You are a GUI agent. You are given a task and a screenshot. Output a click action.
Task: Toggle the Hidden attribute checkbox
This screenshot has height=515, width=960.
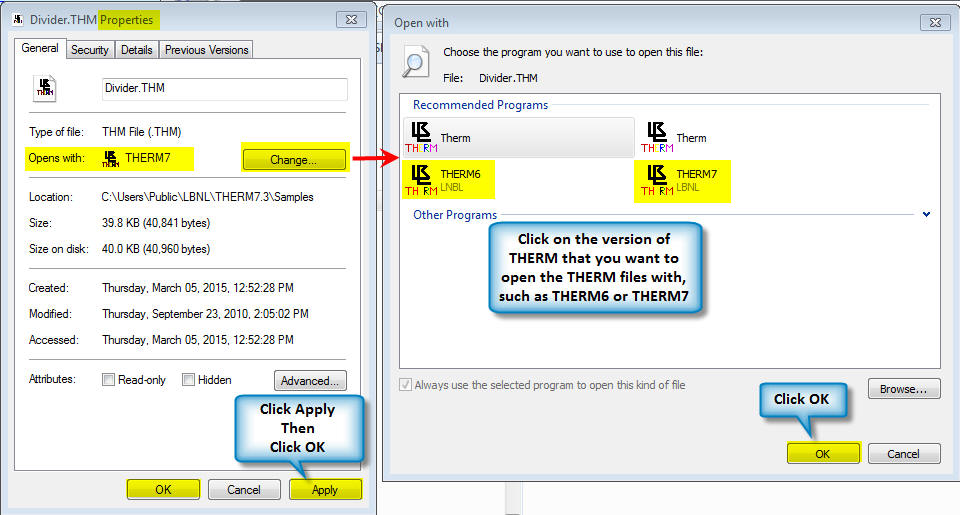point(189,380)
